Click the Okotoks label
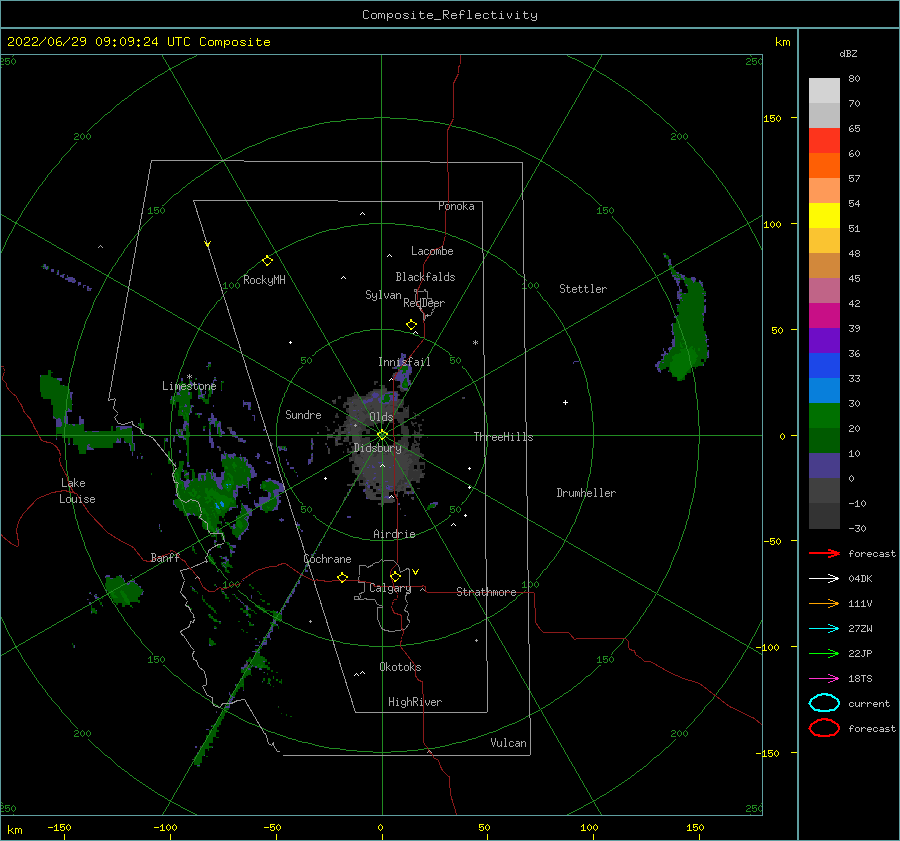This screenshot has width=900, height=841. click(400, 667)
